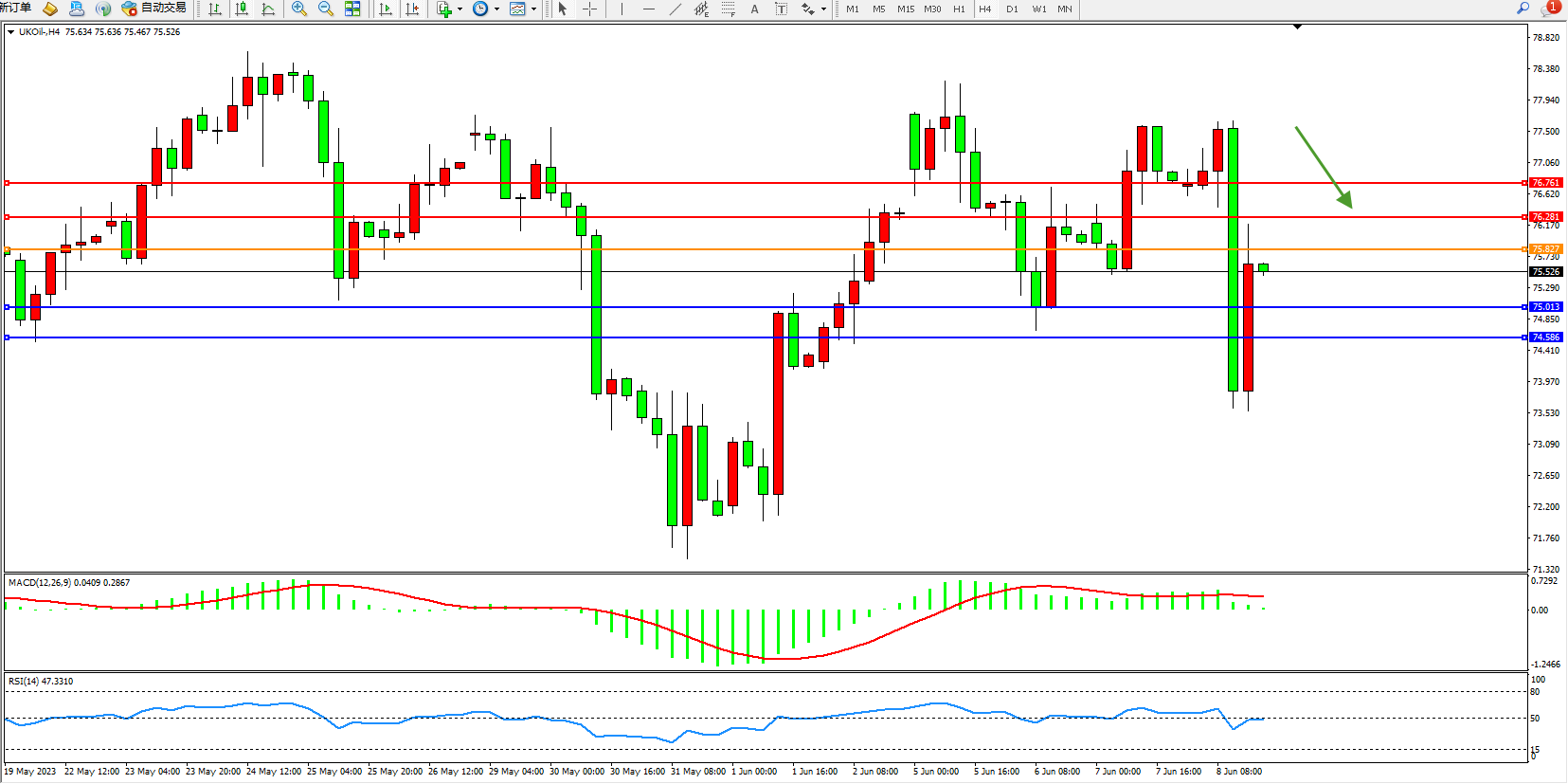Expand the add indicators dropdown arrow
This screenshot has width=1568, height=784.
460,9
